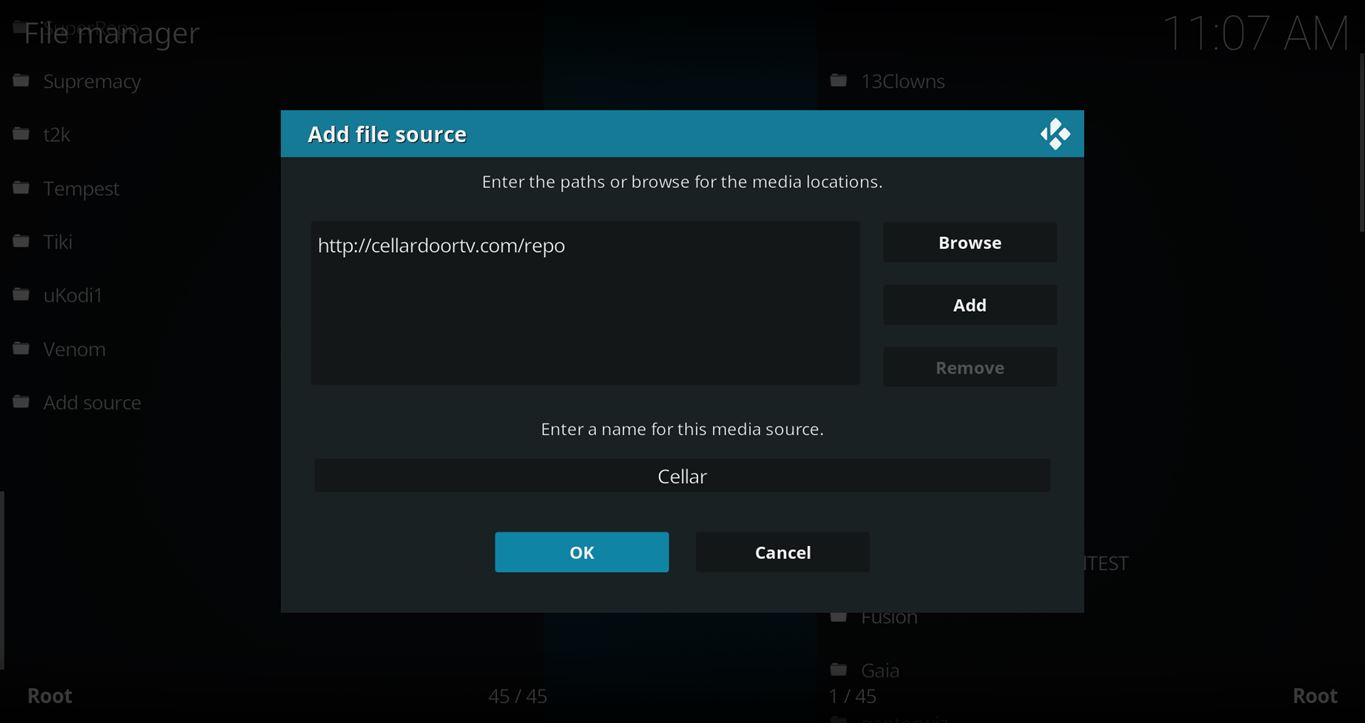Click the Venom folder icon

pos(21,349)
